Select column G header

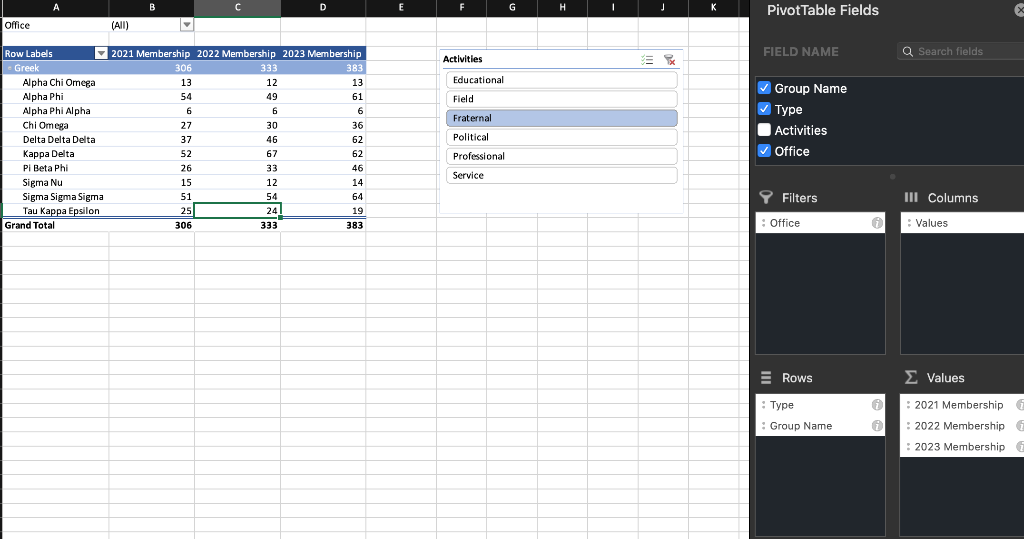(x=512, y=8)
